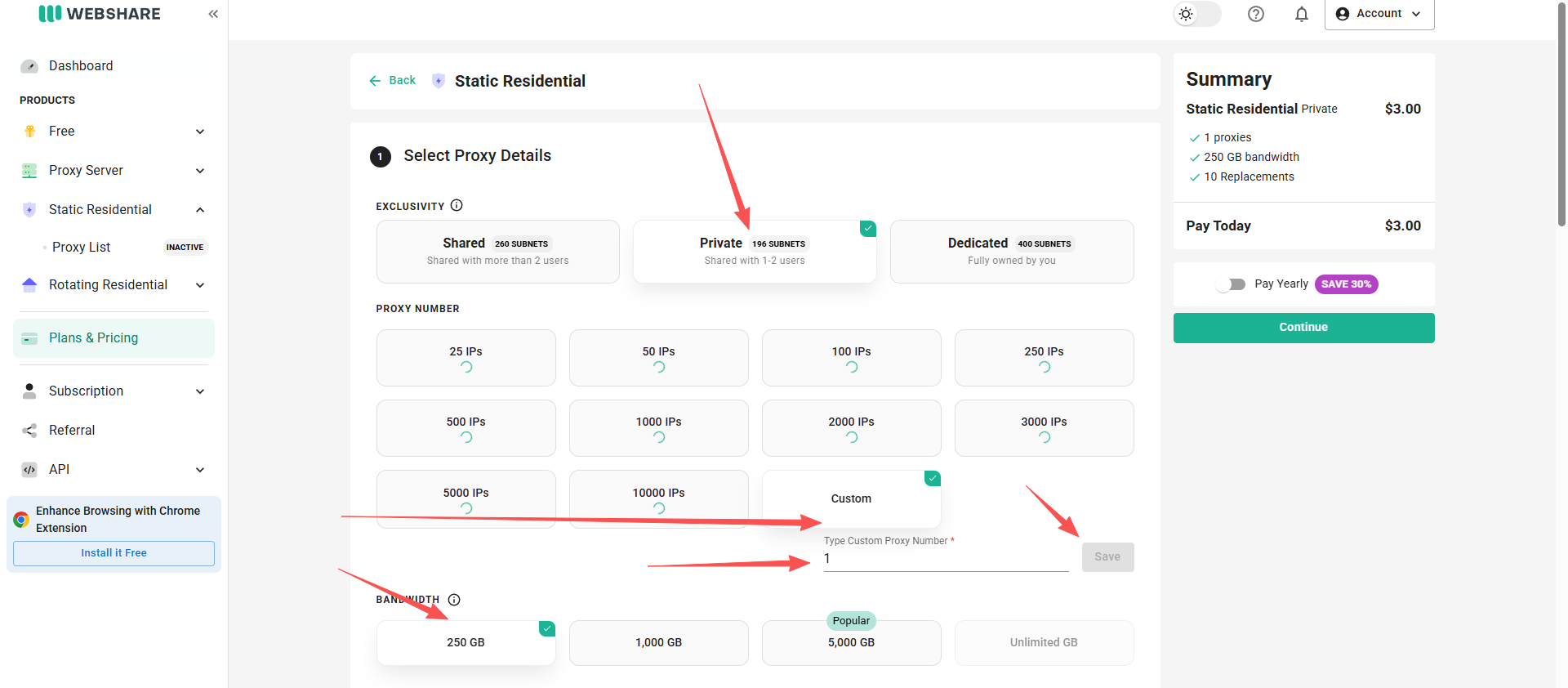This screenshot has height=688, width=1568.
Task: Choose the 100 IPs option
Action: click(852, 358)
